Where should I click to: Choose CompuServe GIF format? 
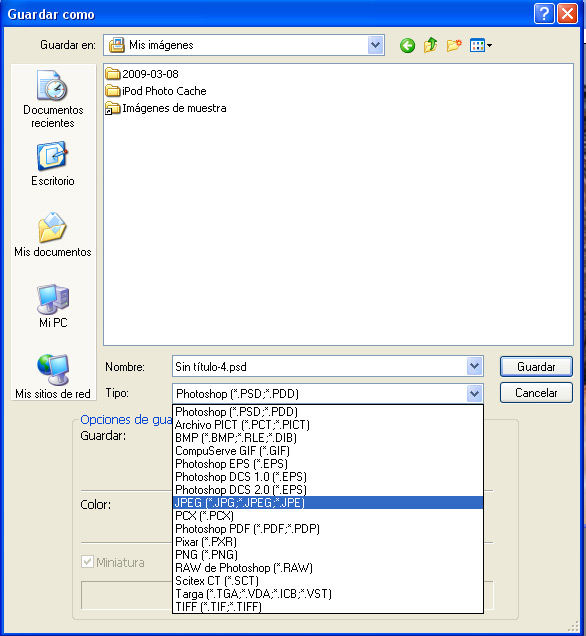328,451
